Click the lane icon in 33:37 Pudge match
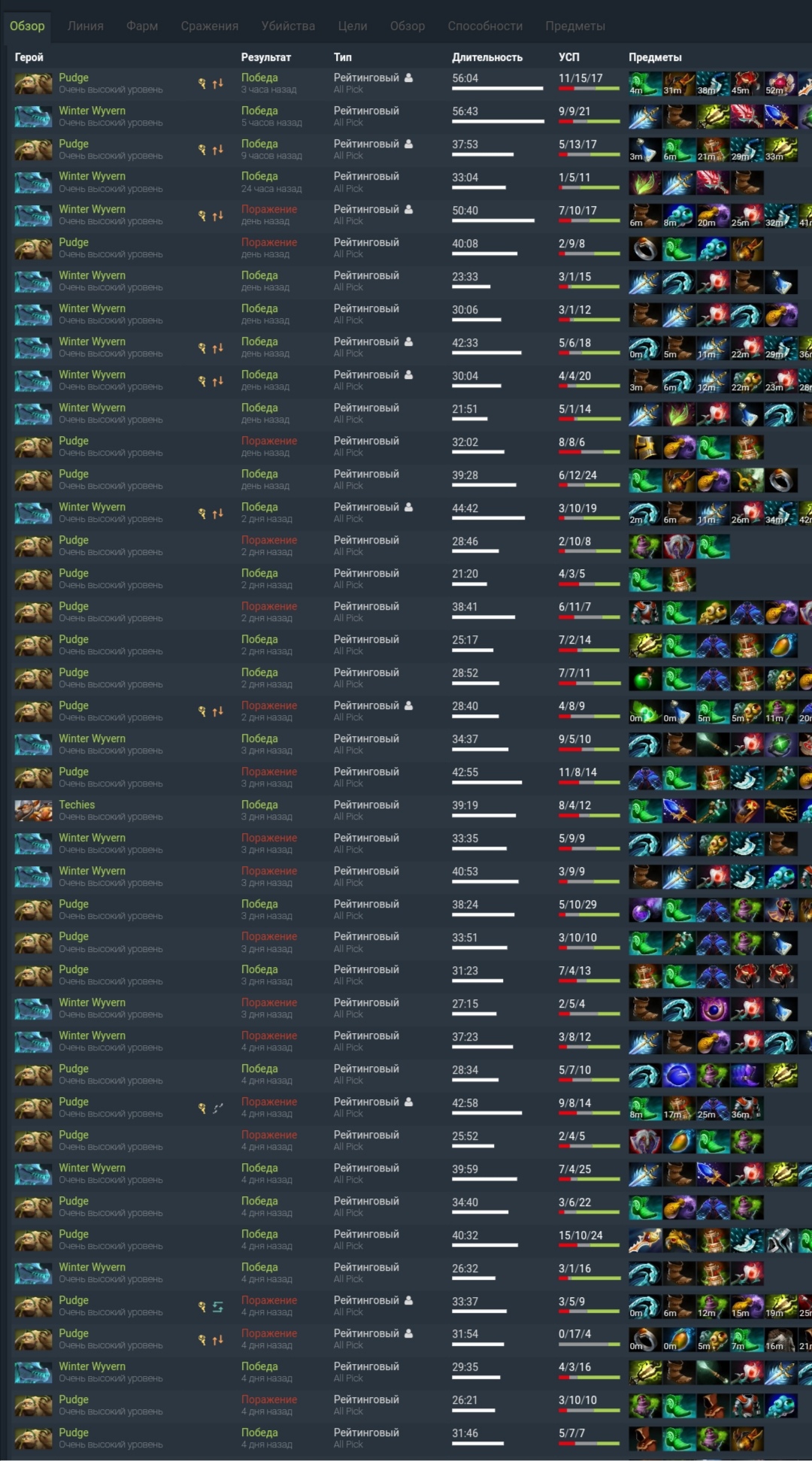Screen dimensions: 812x1461 217,1307
